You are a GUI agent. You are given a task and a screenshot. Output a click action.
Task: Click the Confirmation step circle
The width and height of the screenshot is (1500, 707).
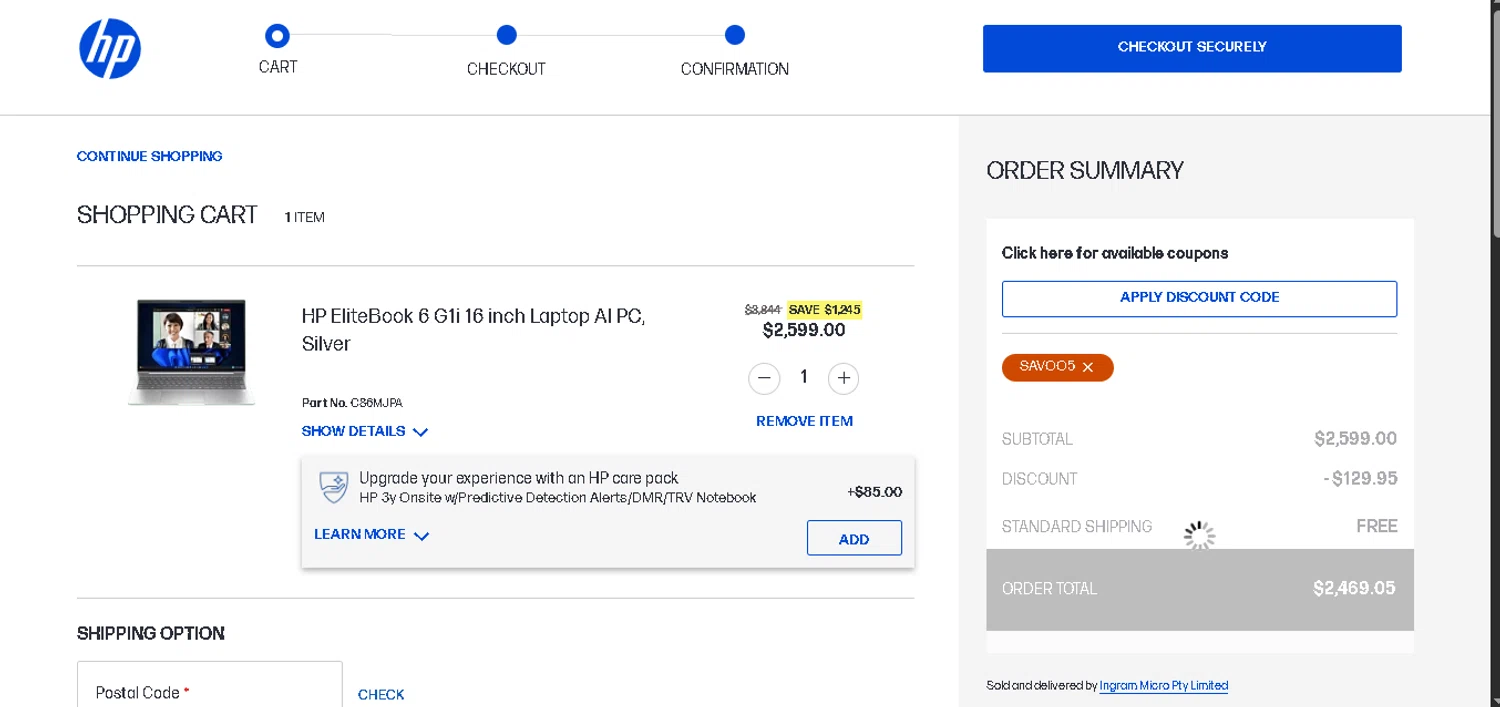tap(735, 36)
